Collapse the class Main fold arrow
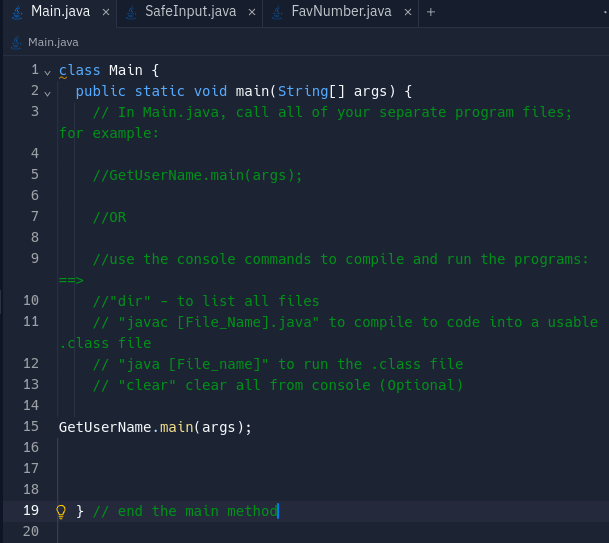 coord(47,73)
